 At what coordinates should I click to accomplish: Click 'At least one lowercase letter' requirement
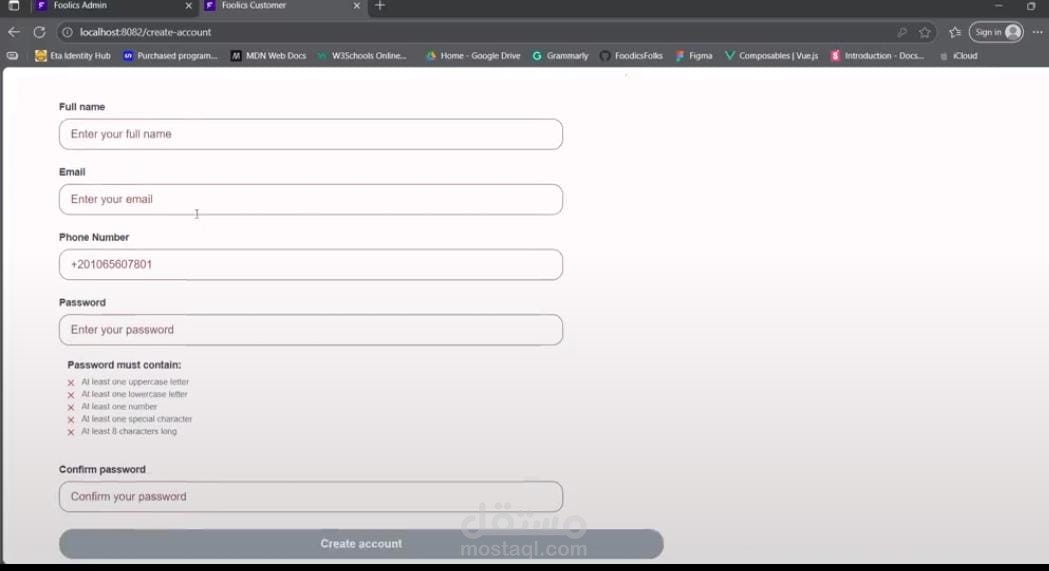[134, 394]
